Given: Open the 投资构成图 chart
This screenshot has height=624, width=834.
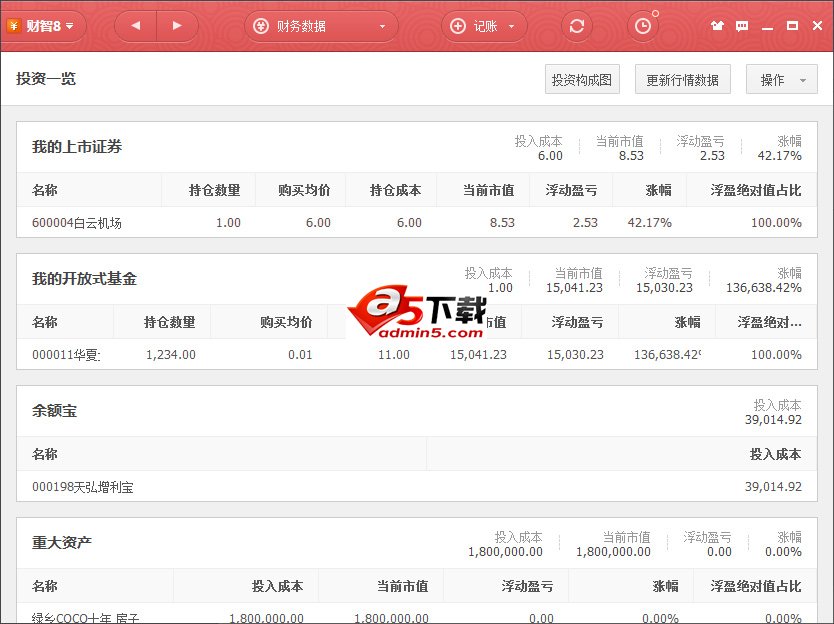Looking at the screenshot, I should coord(582,80).
